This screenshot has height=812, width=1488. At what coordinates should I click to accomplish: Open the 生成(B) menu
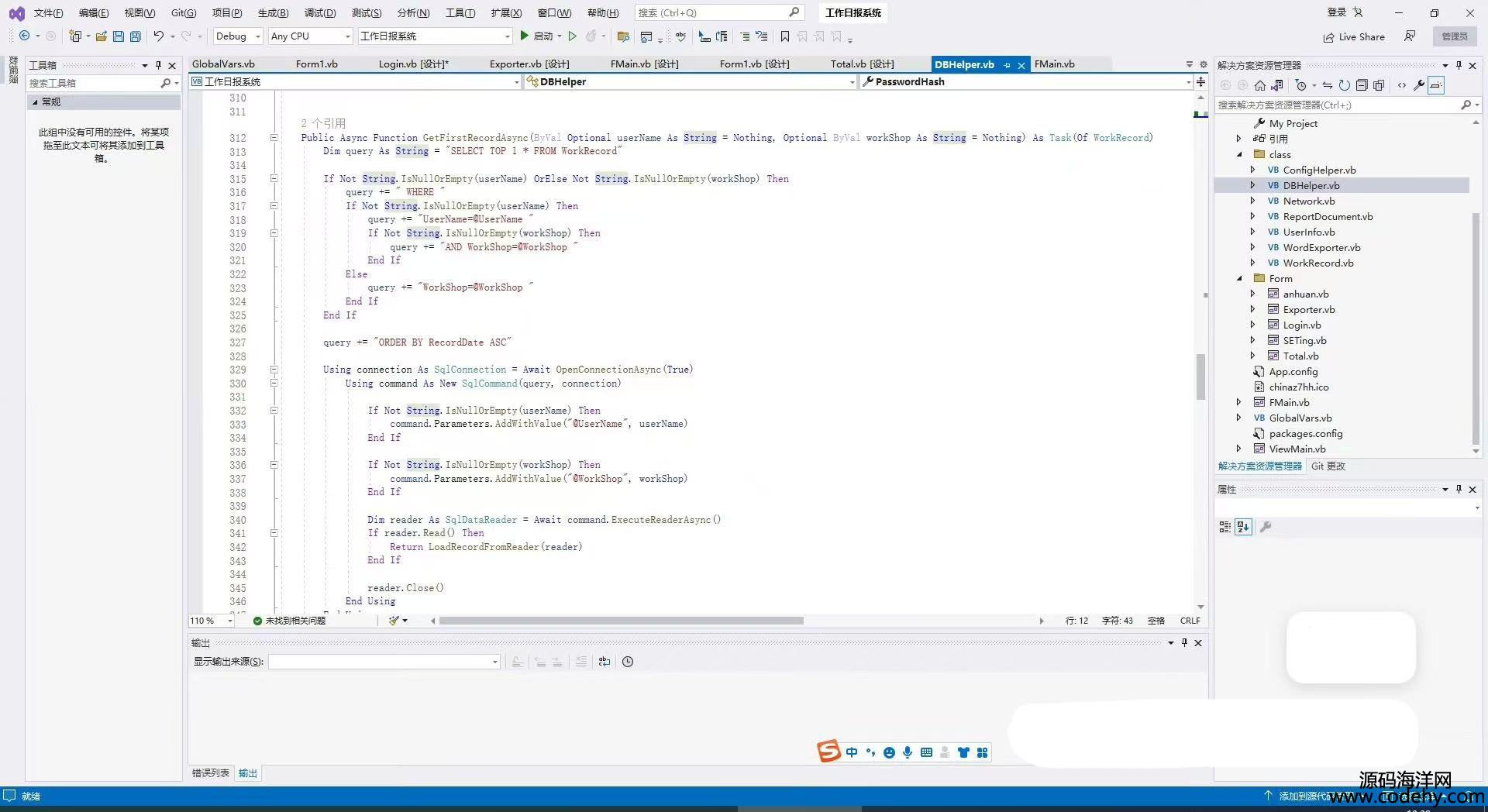point(273,12)
